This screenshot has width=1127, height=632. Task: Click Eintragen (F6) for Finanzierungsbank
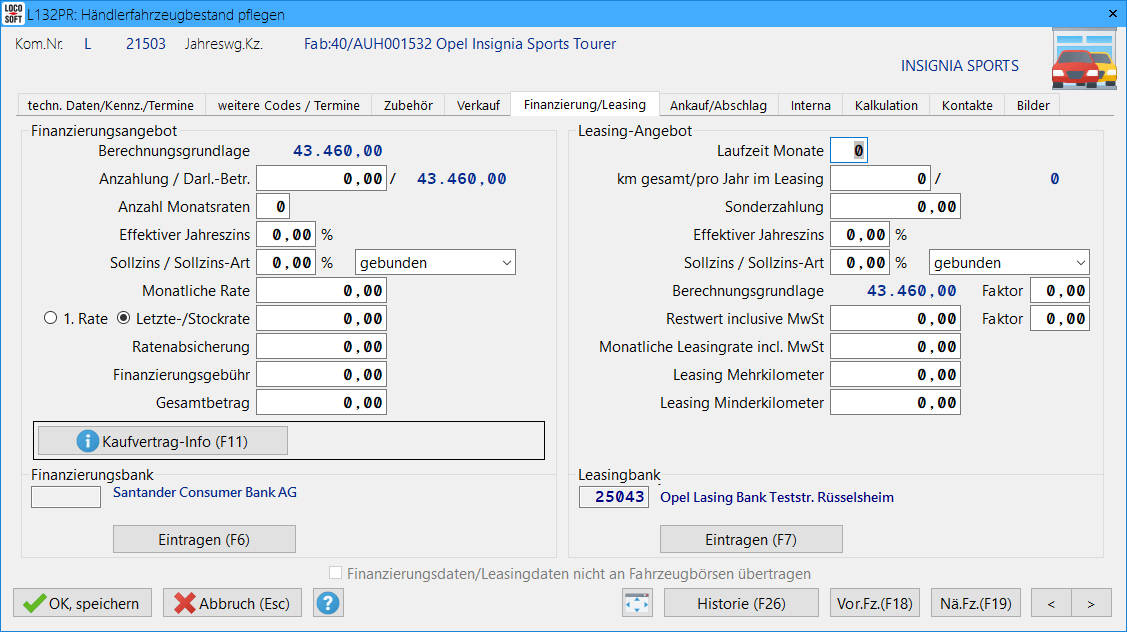point(204,539)
